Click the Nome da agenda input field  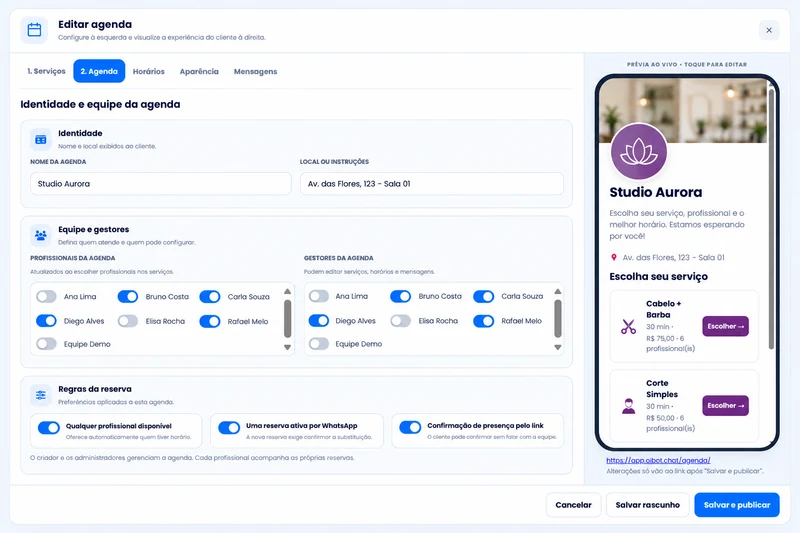161,184
